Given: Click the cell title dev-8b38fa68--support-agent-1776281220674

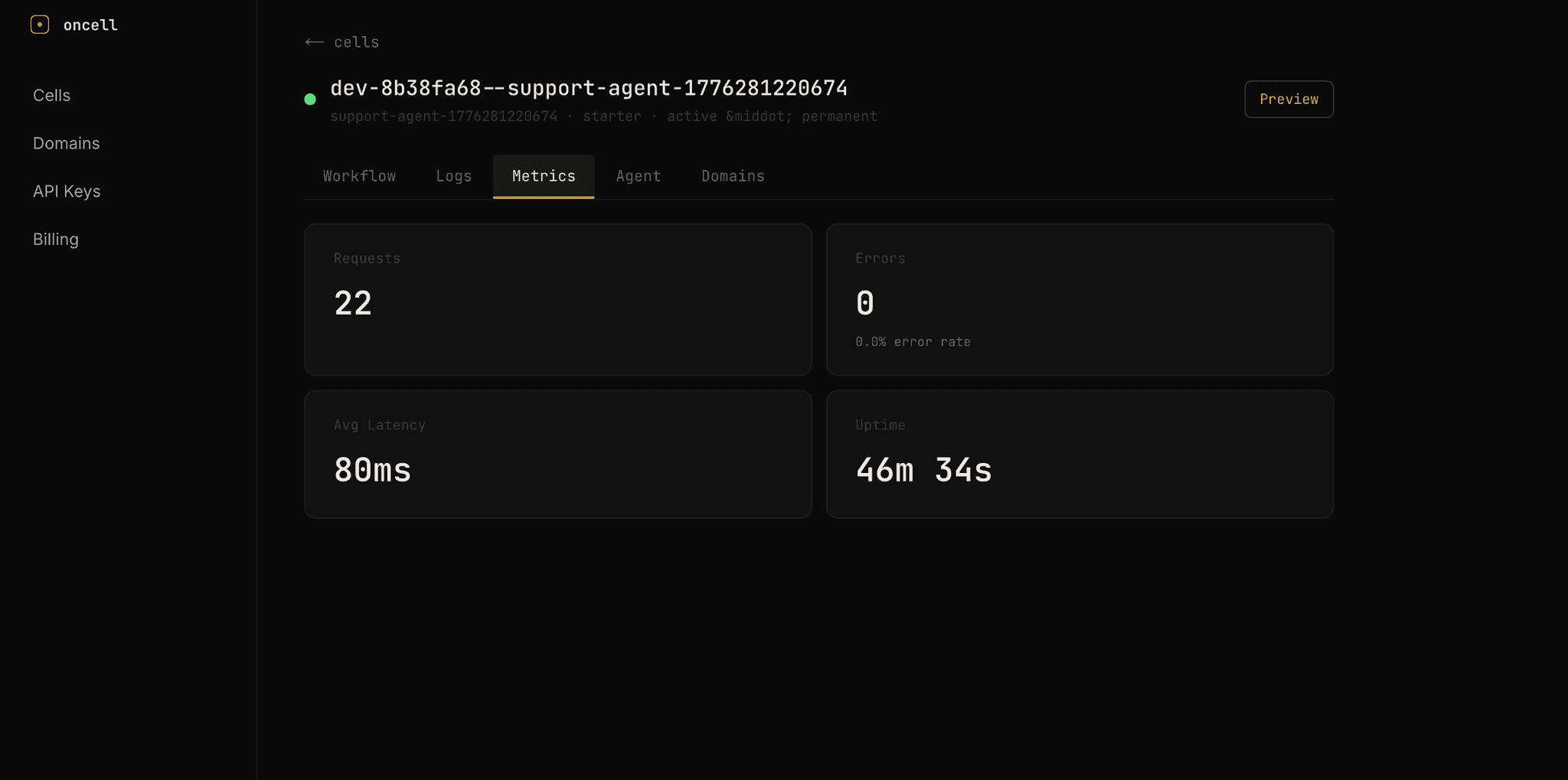Looking at the screenshot, I should click(x=589, y=88).
